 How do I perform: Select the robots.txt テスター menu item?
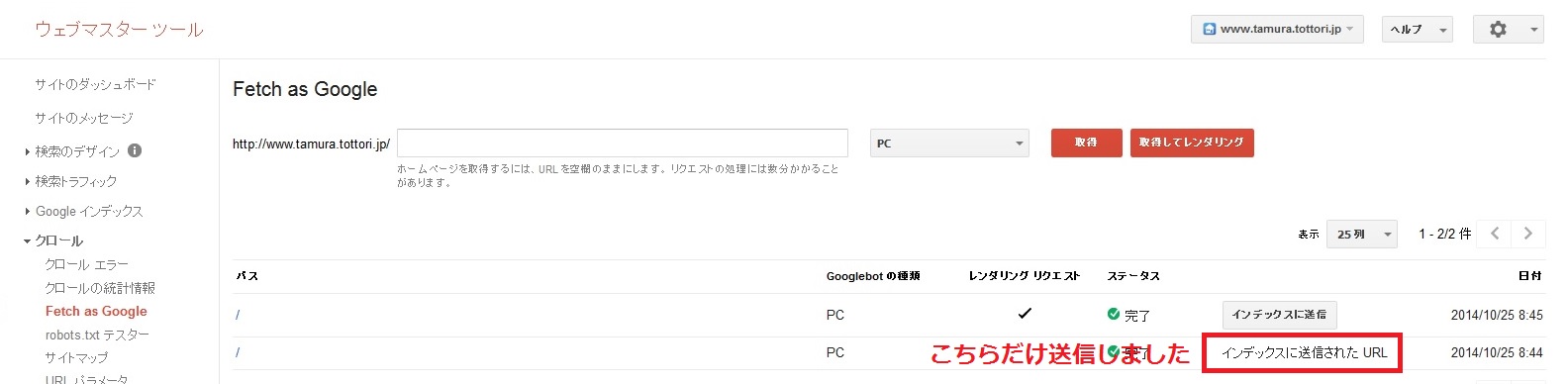[97, 335]
